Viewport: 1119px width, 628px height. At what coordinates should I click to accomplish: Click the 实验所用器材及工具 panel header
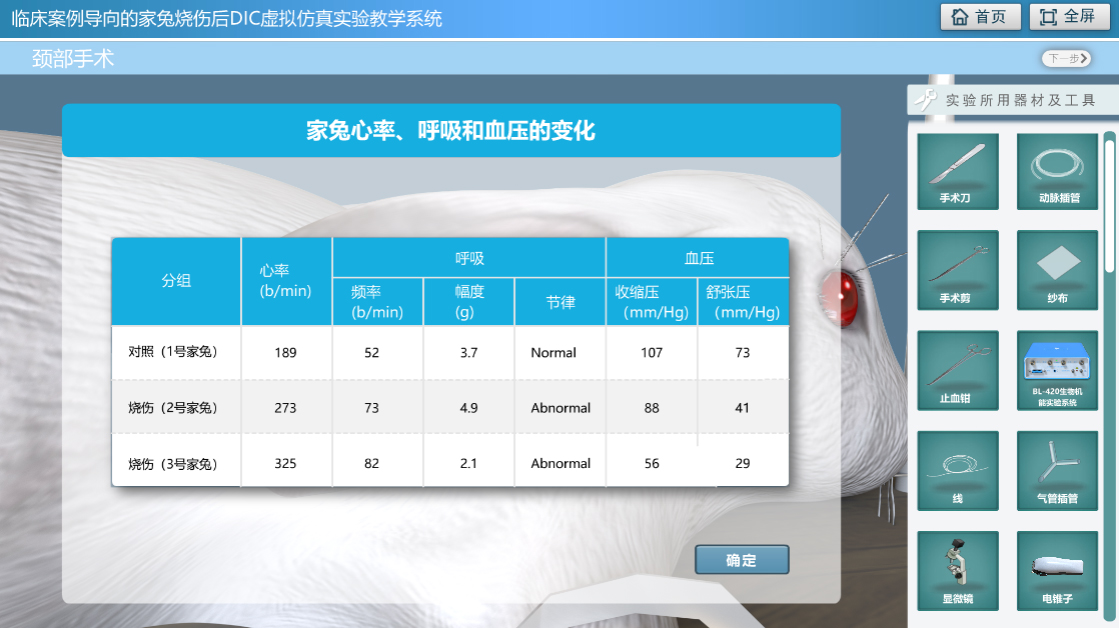tap(1010, 100)
